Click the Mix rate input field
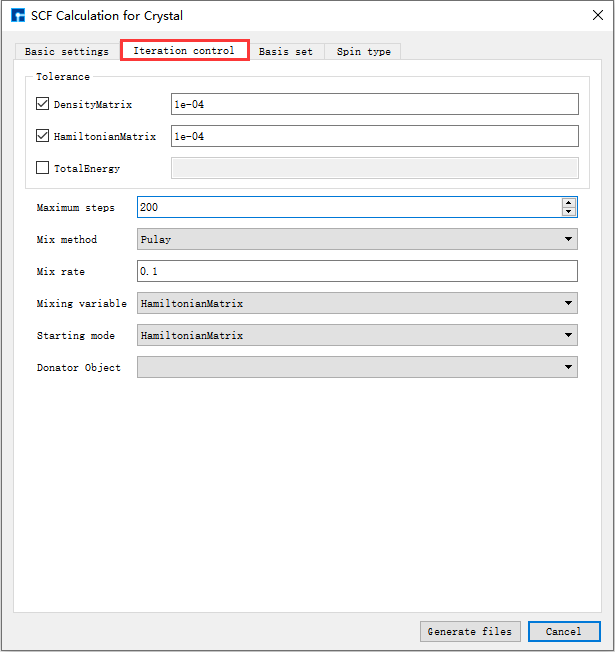The height and width of the screenshot is (652, 615). (x=357, y=271)
